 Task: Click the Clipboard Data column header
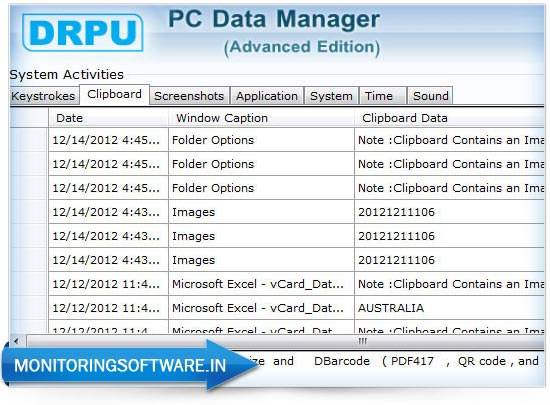[449, 118]
